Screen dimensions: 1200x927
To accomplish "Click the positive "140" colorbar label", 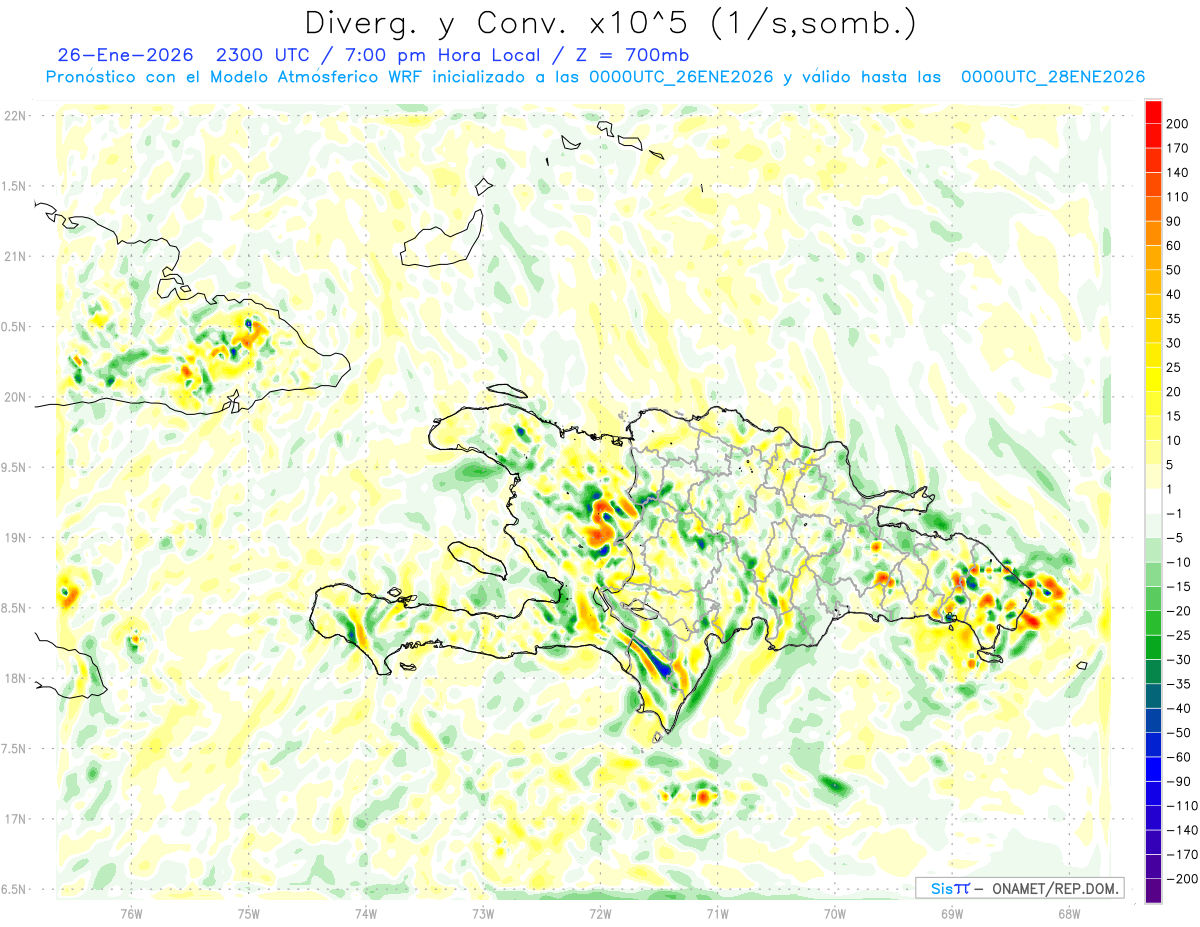I will point(1178,172).
